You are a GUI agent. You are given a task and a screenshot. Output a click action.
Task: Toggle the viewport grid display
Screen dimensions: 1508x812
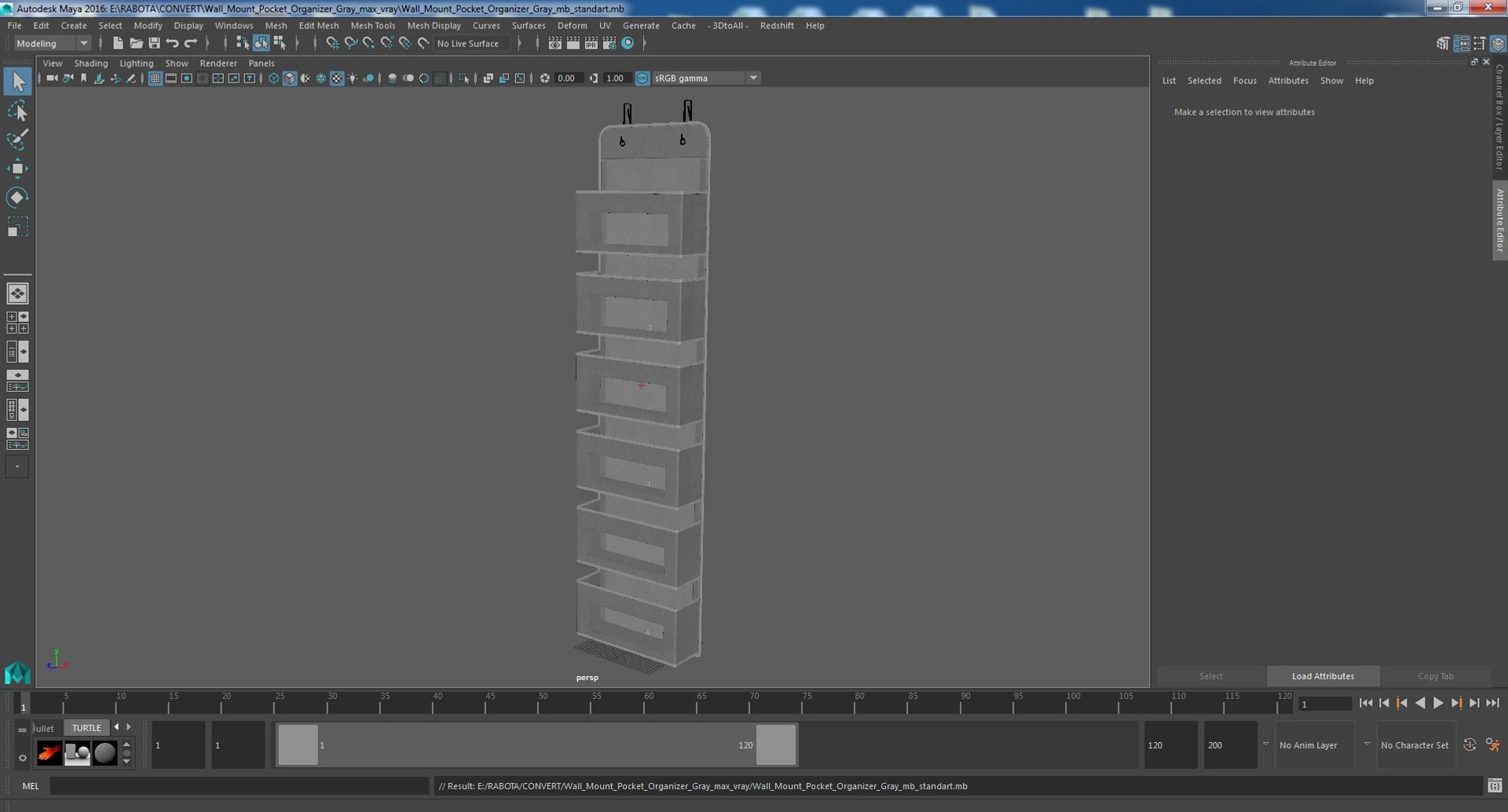(x=155, y=78)
